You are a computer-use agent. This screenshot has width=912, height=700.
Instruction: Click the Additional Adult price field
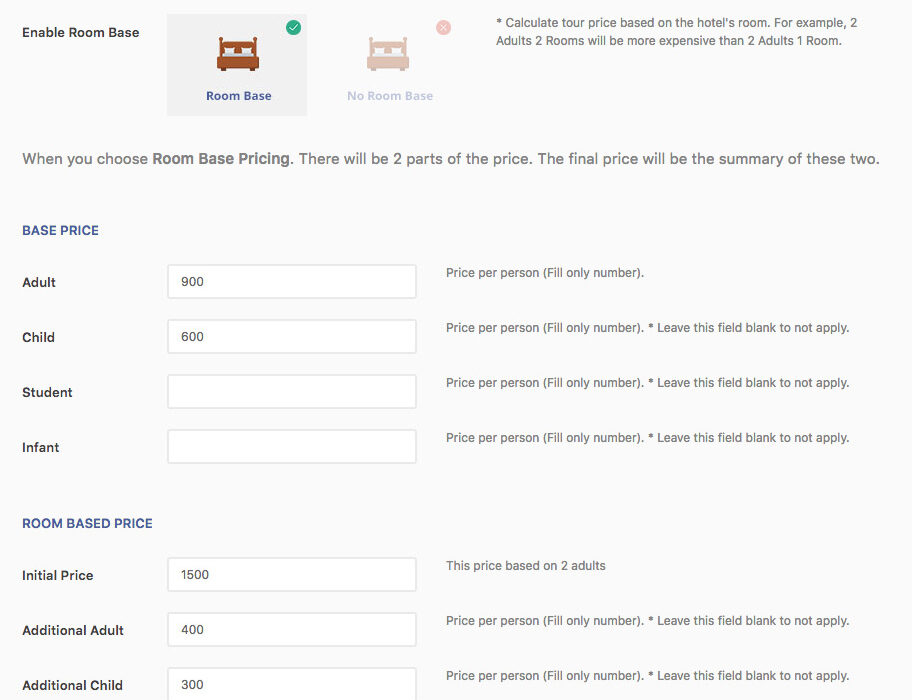(291, 630)
